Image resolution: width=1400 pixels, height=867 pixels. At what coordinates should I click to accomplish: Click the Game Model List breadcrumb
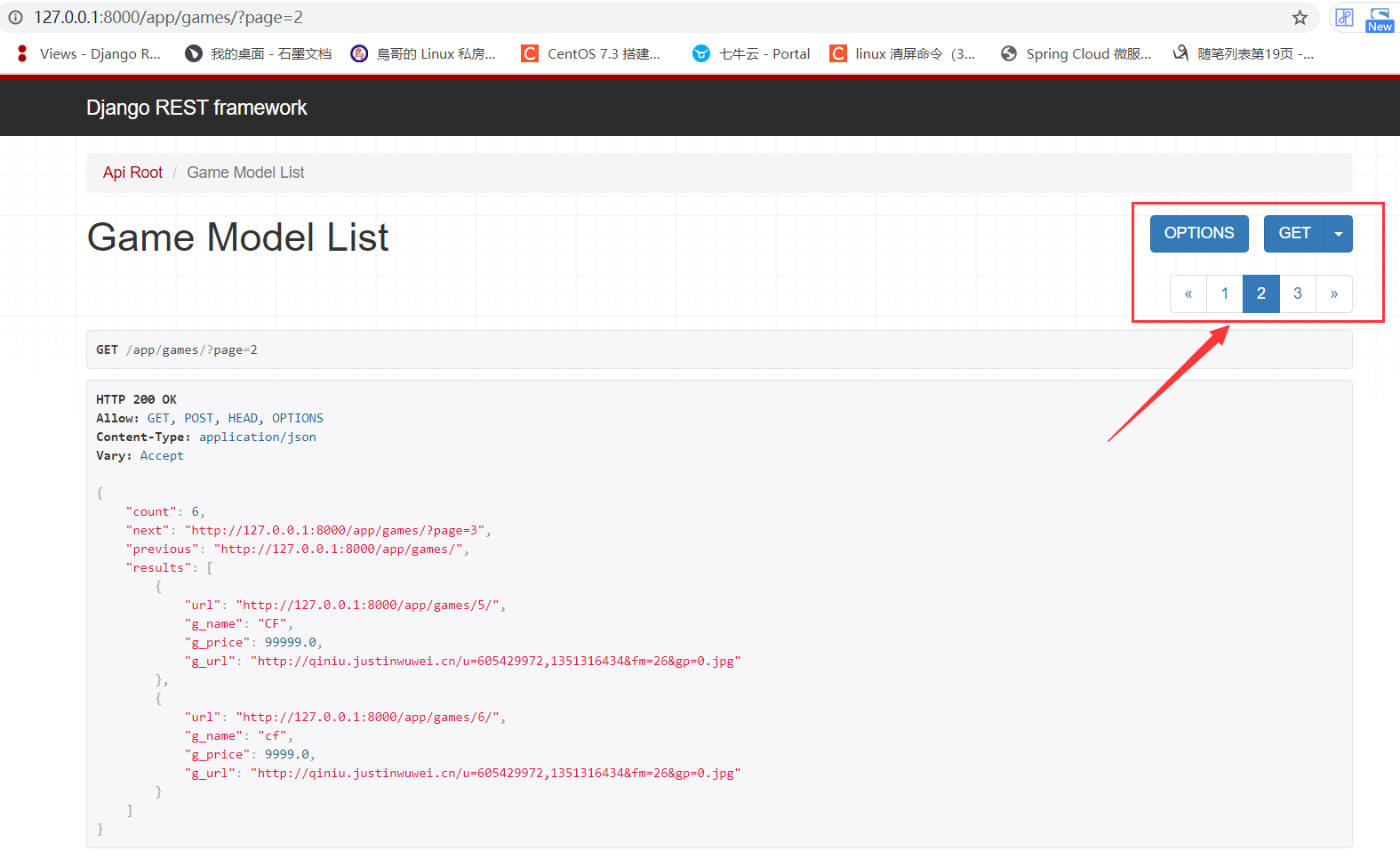[x=245, y=173]
